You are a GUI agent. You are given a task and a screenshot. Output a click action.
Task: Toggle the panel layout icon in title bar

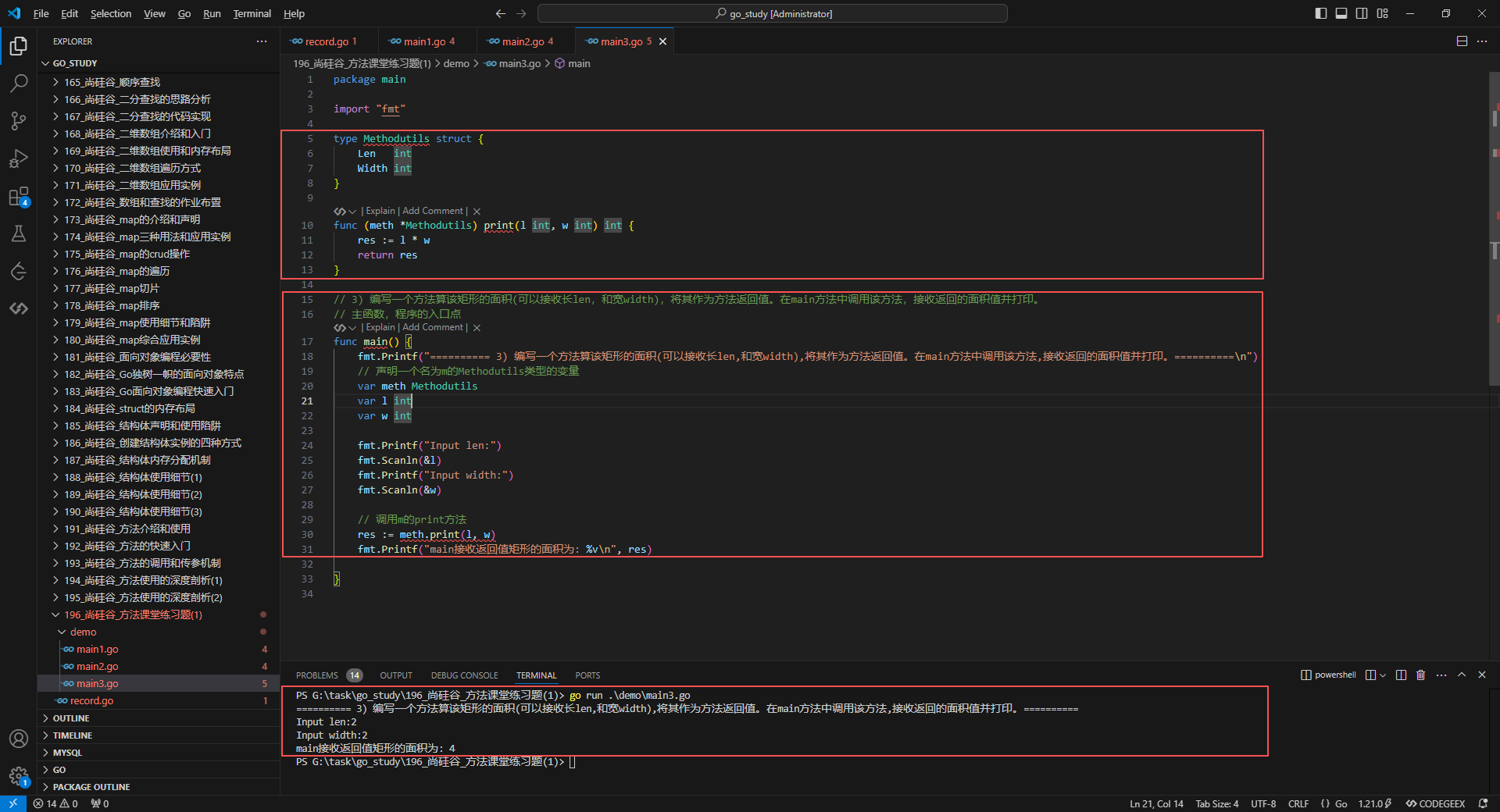point(1341,13)
